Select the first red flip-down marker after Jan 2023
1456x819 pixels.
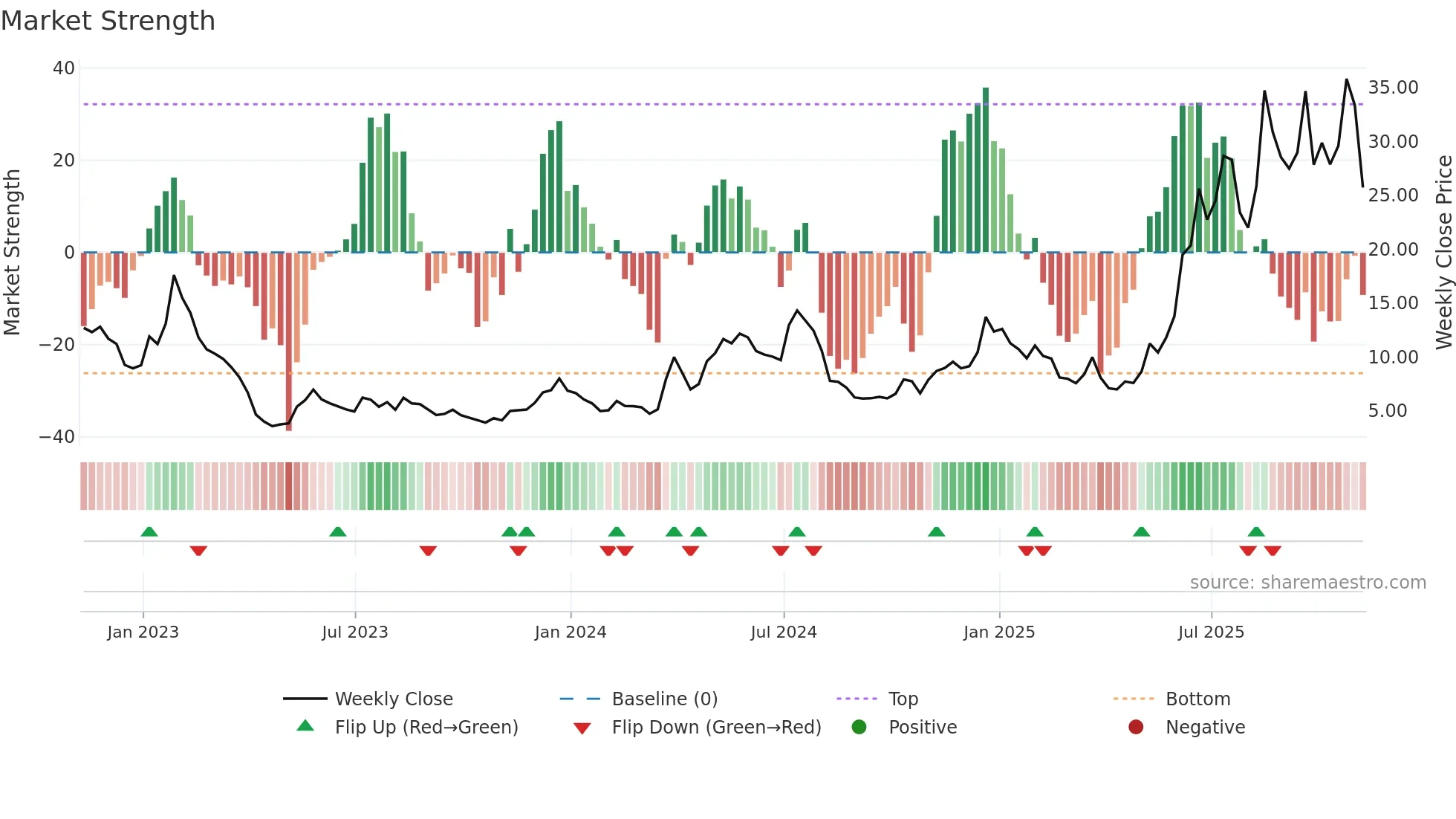tap(198, 551)
